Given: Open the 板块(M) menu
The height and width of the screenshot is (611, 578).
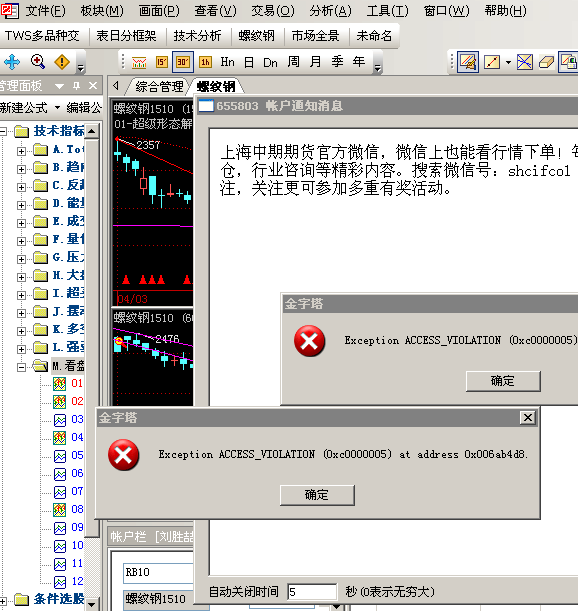Looking at the screenshot, I should click(x=102, y=11).
